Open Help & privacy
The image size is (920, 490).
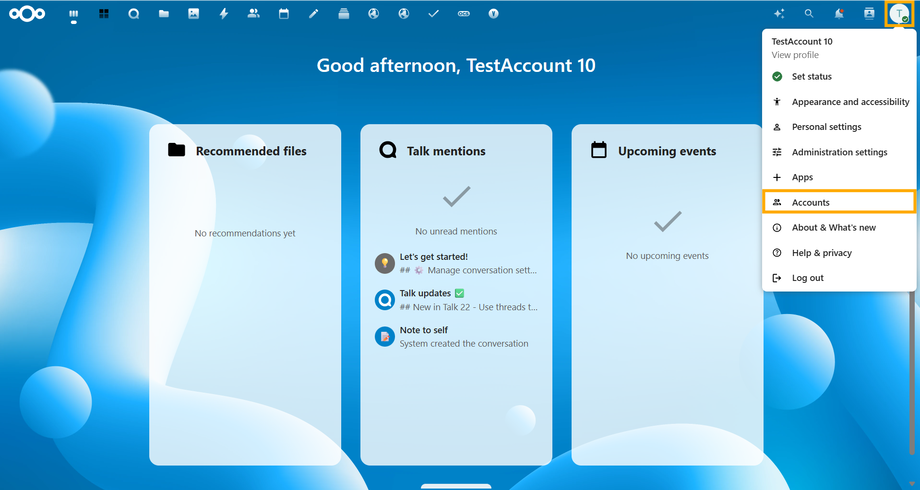pos(839,253)
